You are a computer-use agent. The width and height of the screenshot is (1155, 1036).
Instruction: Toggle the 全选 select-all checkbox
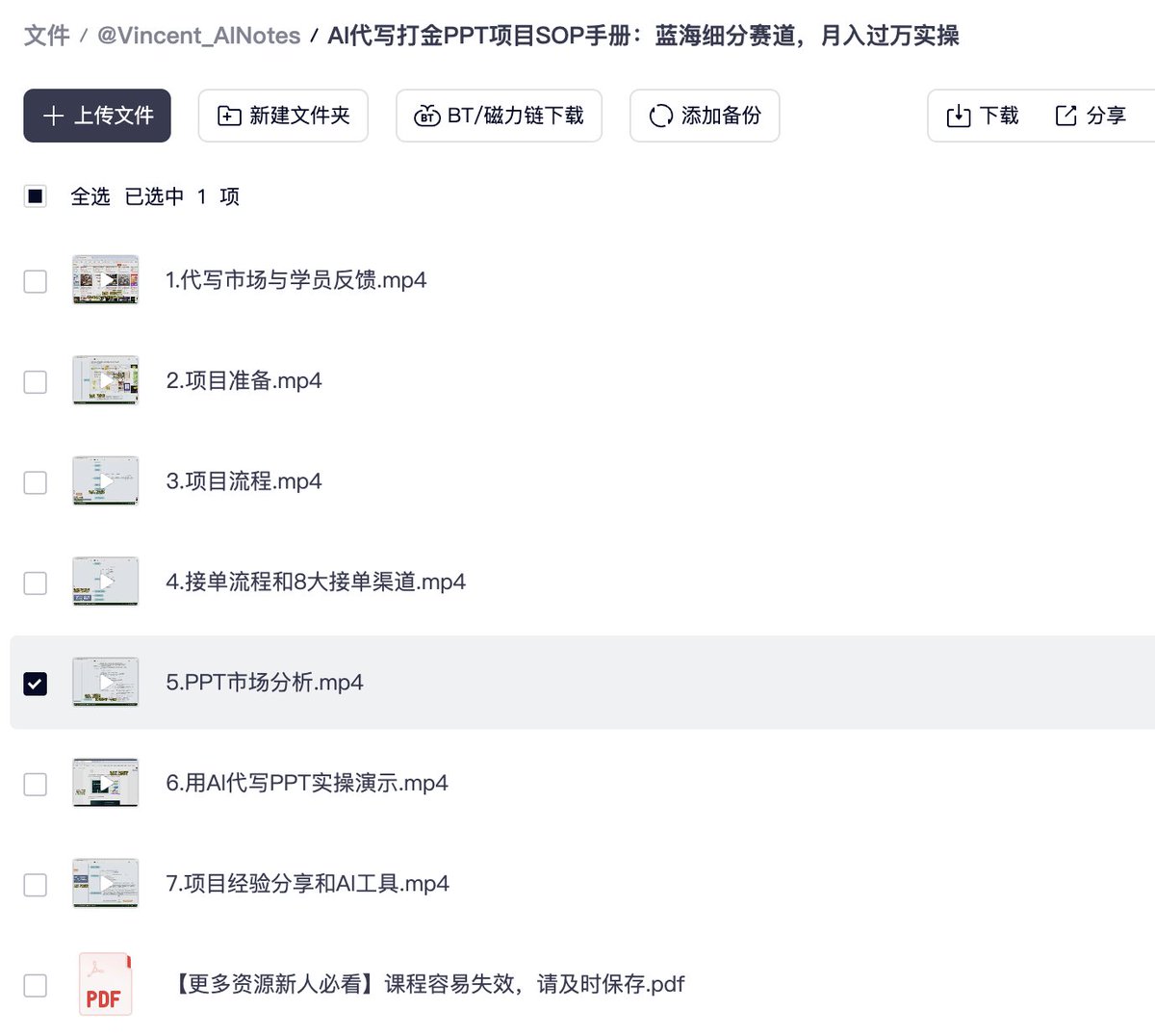[36, 196]
